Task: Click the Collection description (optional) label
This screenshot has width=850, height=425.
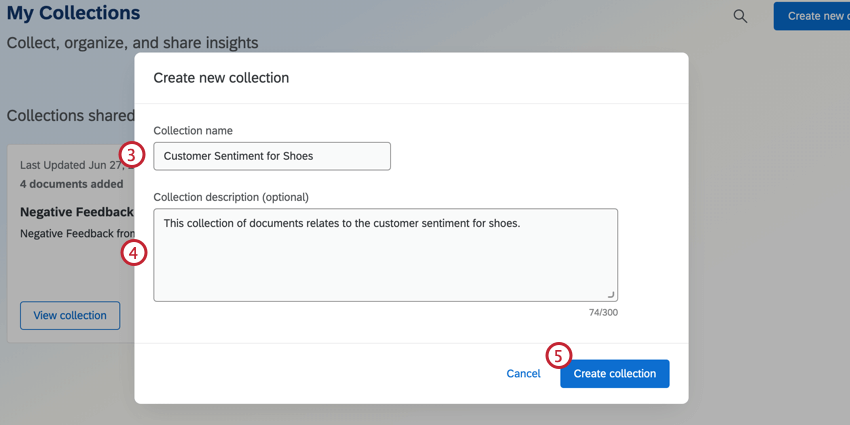Action: pos(231,197)
